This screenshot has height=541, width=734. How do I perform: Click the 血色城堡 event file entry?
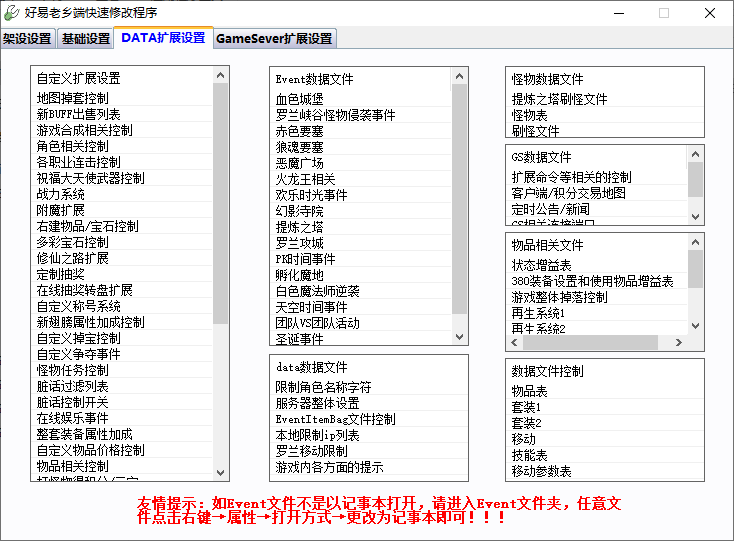tap(300, 99)
